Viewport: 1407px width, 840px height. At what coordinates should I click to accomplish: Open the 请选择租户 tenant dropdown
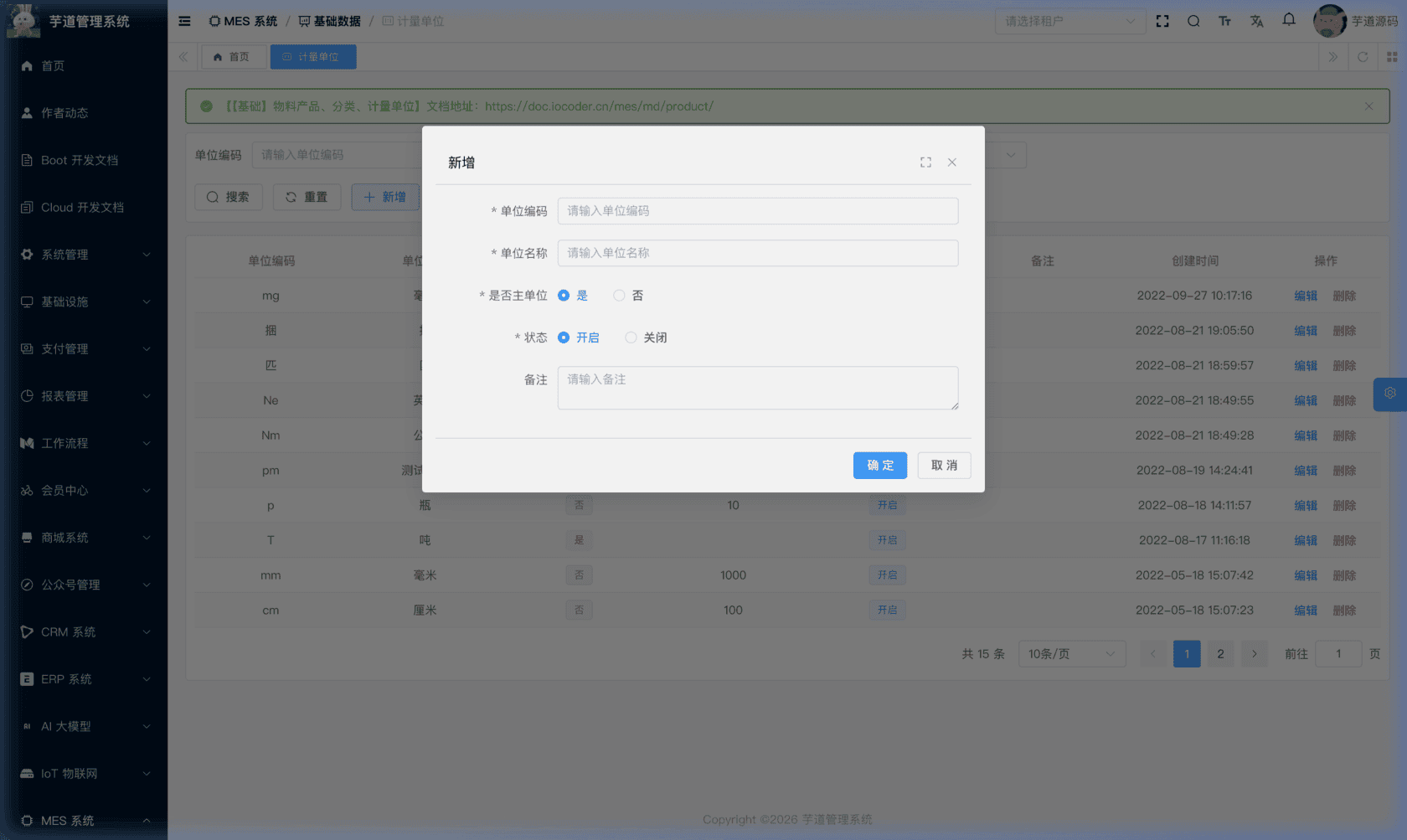[1069, 21]
